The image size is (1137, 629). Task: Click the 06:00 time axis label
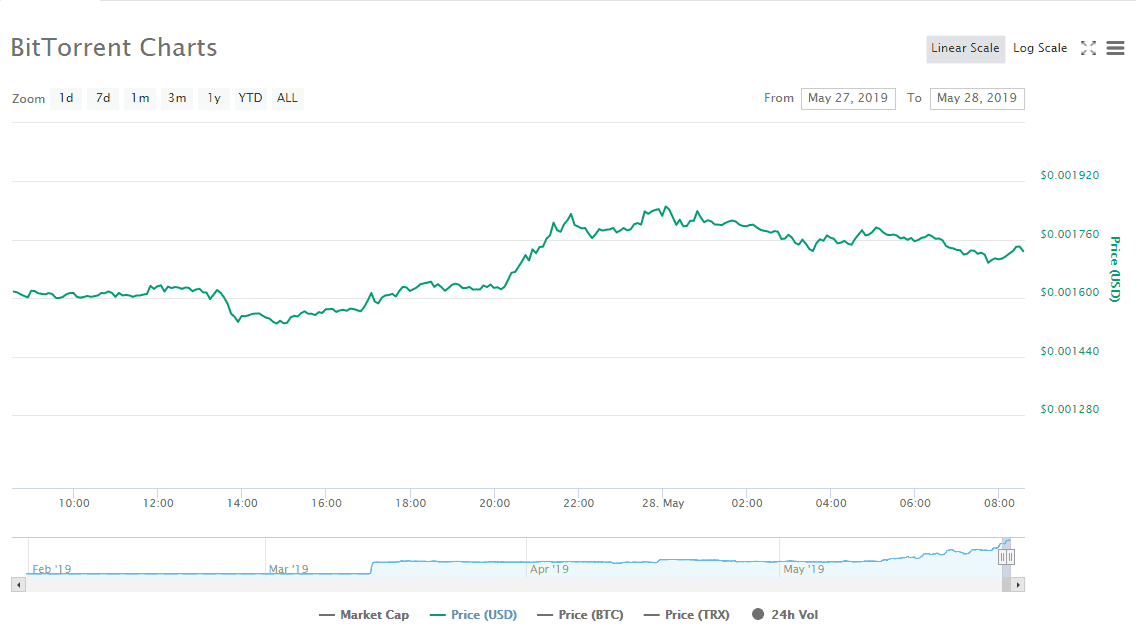click(915, 503)
